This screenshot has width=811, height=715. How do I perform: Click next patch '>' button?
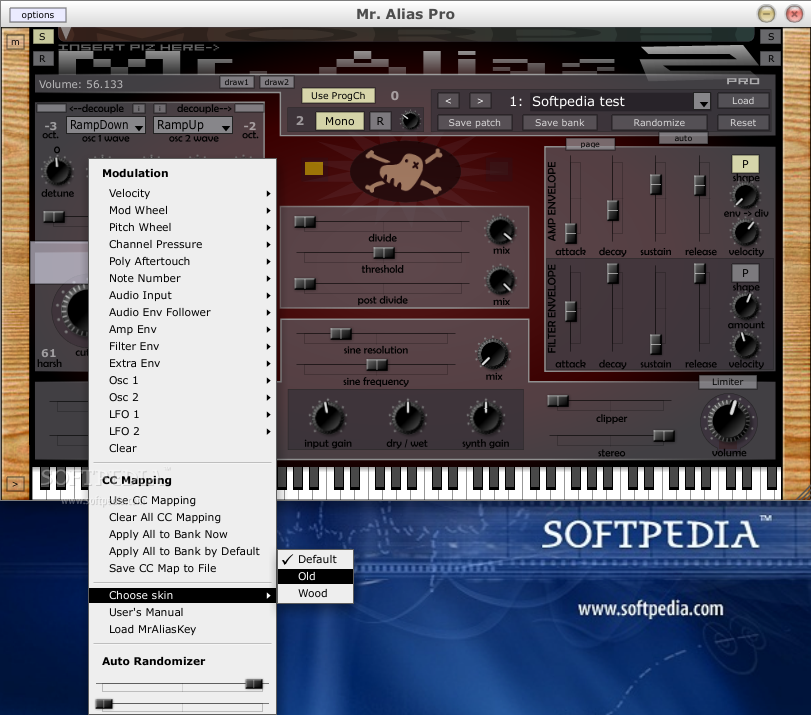480,101
